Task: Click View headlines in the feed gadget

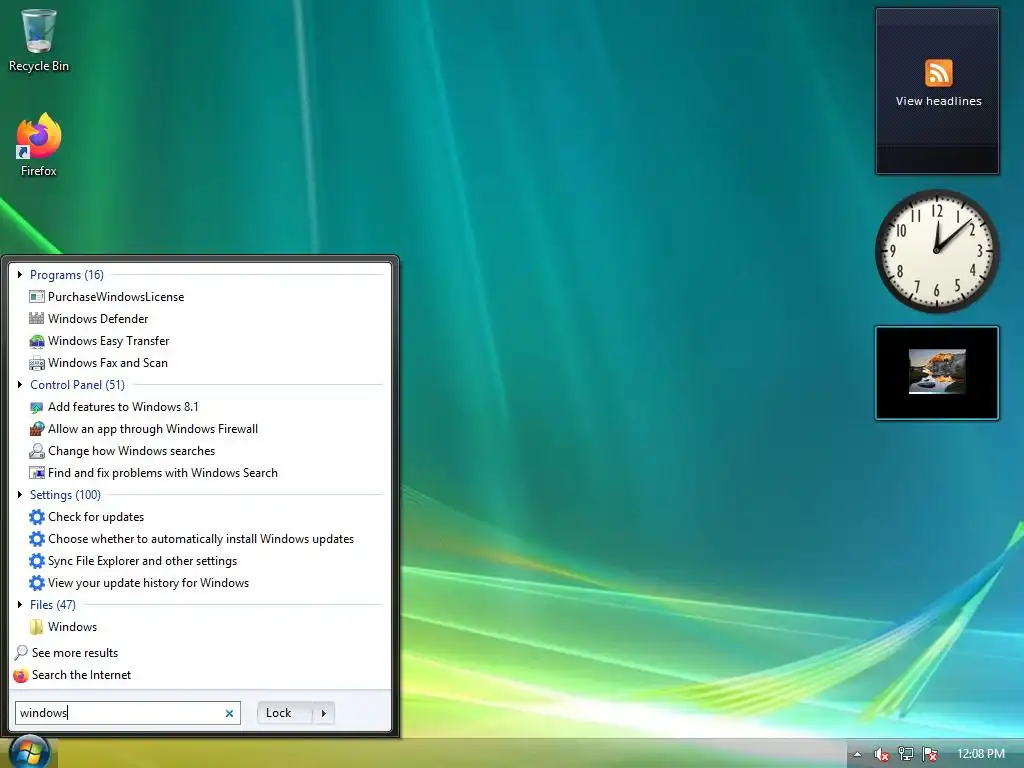Action: (938, 101)
